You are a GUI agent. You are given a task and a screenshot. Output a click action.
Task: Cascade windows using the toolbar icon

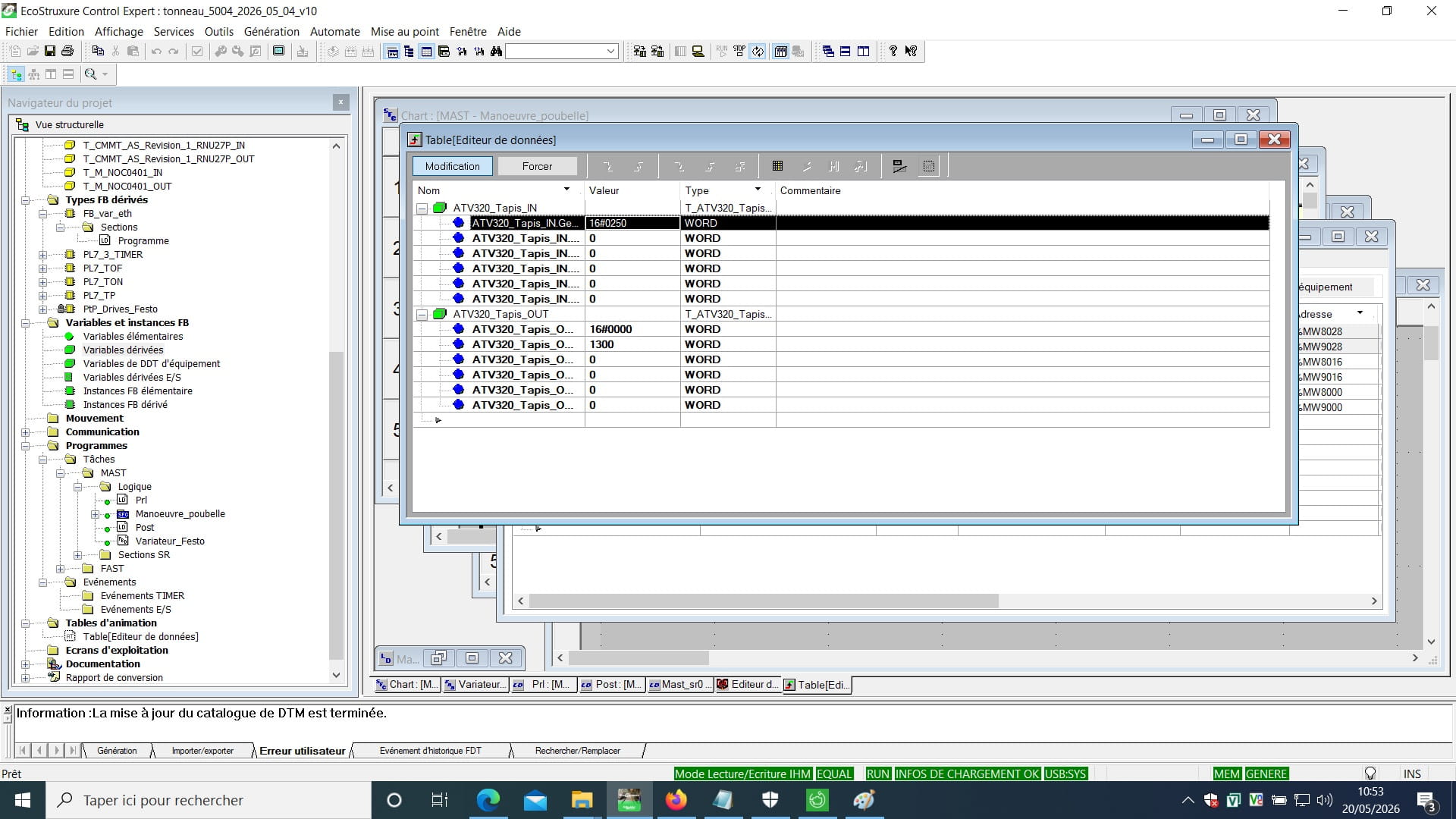point(828,52)
